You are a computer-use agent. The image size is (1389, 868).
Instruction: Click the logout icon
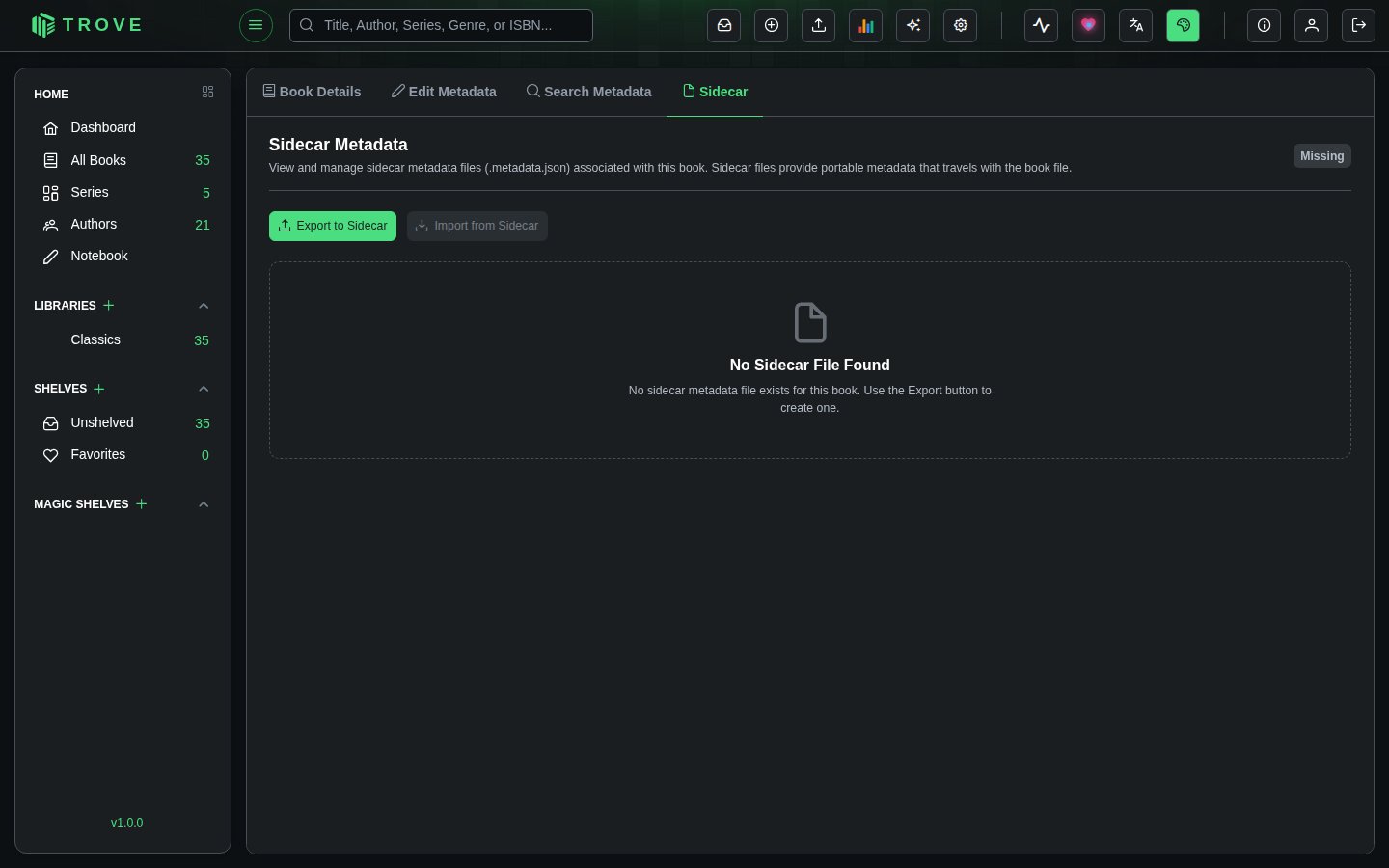click(1359, 25)
